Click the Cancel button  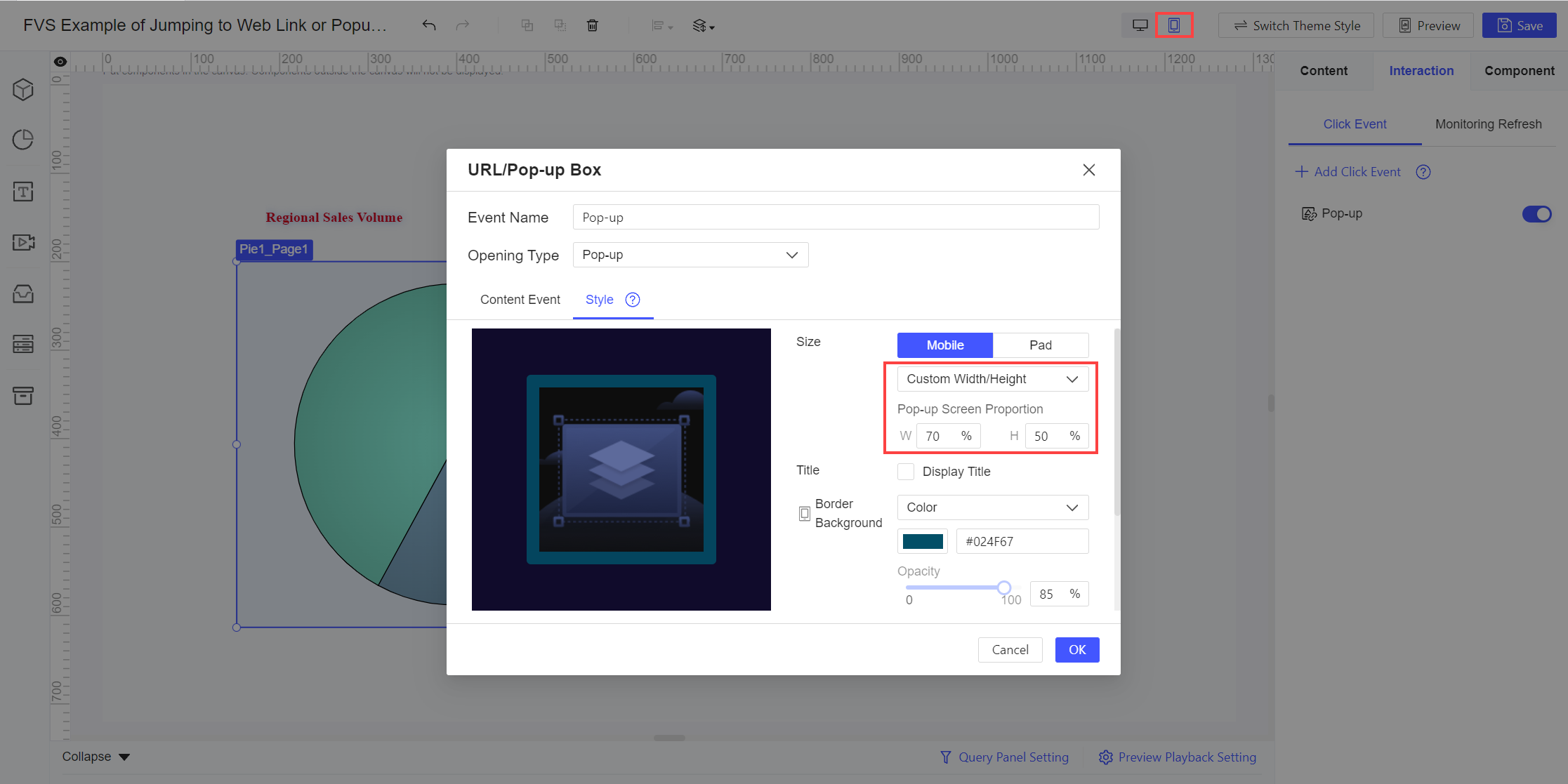click(x=1010, y=650)
